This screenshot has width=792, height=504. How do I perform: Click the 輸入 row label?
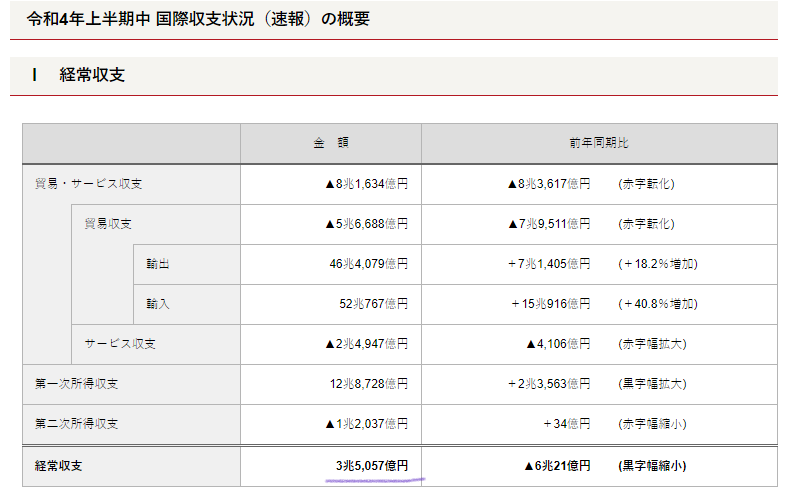pyautogui.click(x=157, y=304)
